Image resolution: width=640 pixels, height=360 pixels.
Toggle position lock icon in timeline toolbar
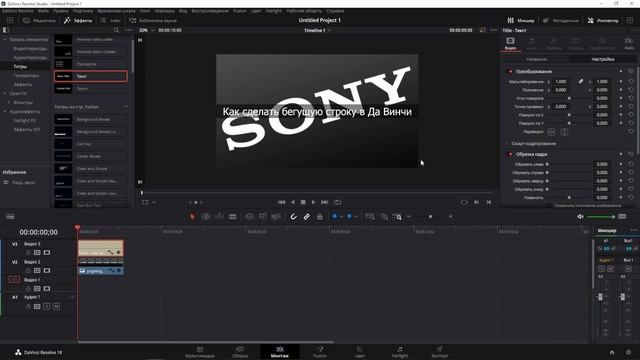coord(320,216)
